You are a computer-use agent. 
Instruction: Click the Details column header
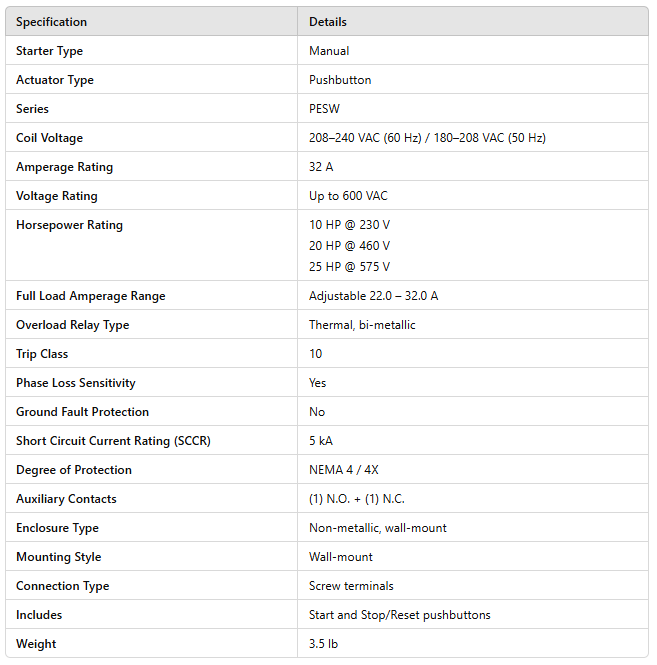[x=328, y=22]
